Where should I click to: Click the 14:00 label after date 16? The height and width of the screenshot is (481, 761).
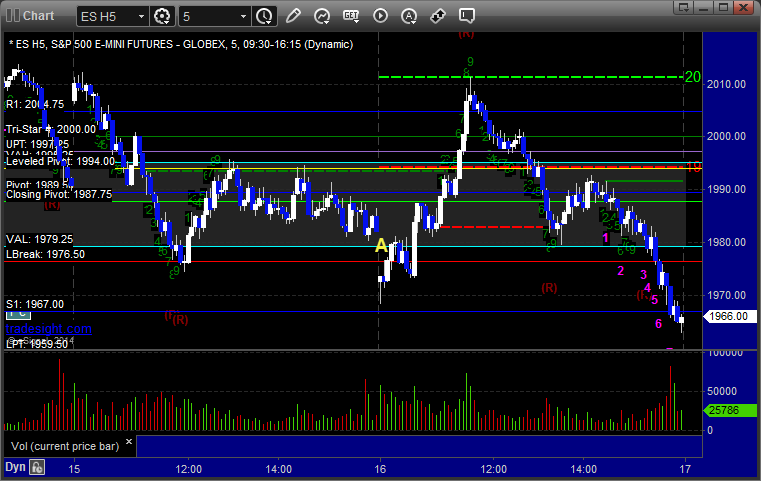click(583, 469)
